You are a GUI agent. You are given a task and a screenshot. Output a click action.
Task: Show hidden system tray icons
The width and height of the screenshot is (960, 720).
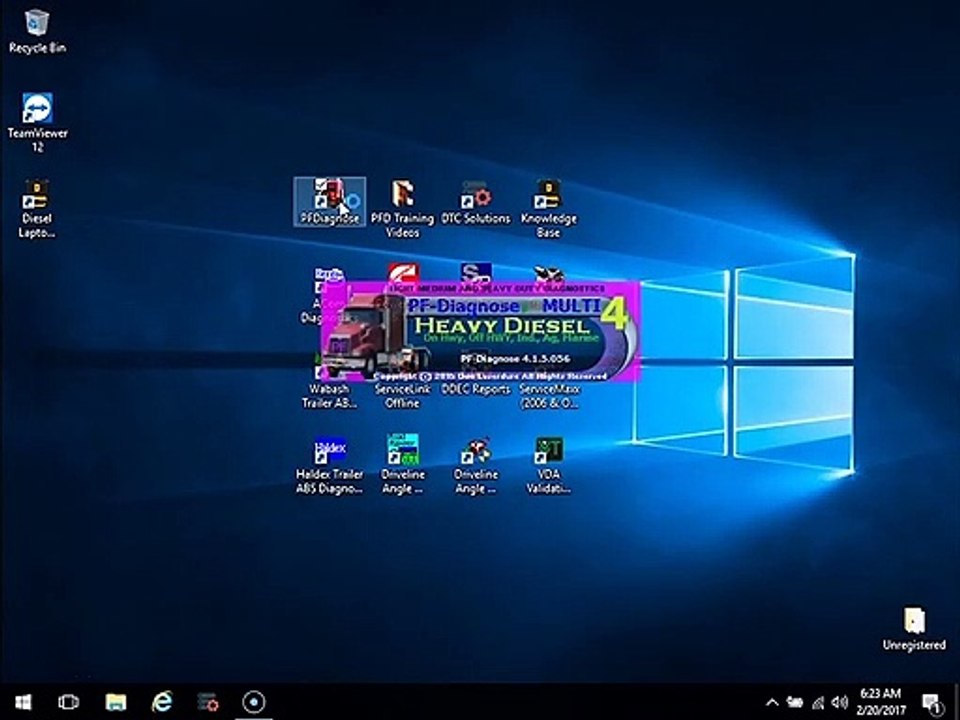tap(772, 702)
